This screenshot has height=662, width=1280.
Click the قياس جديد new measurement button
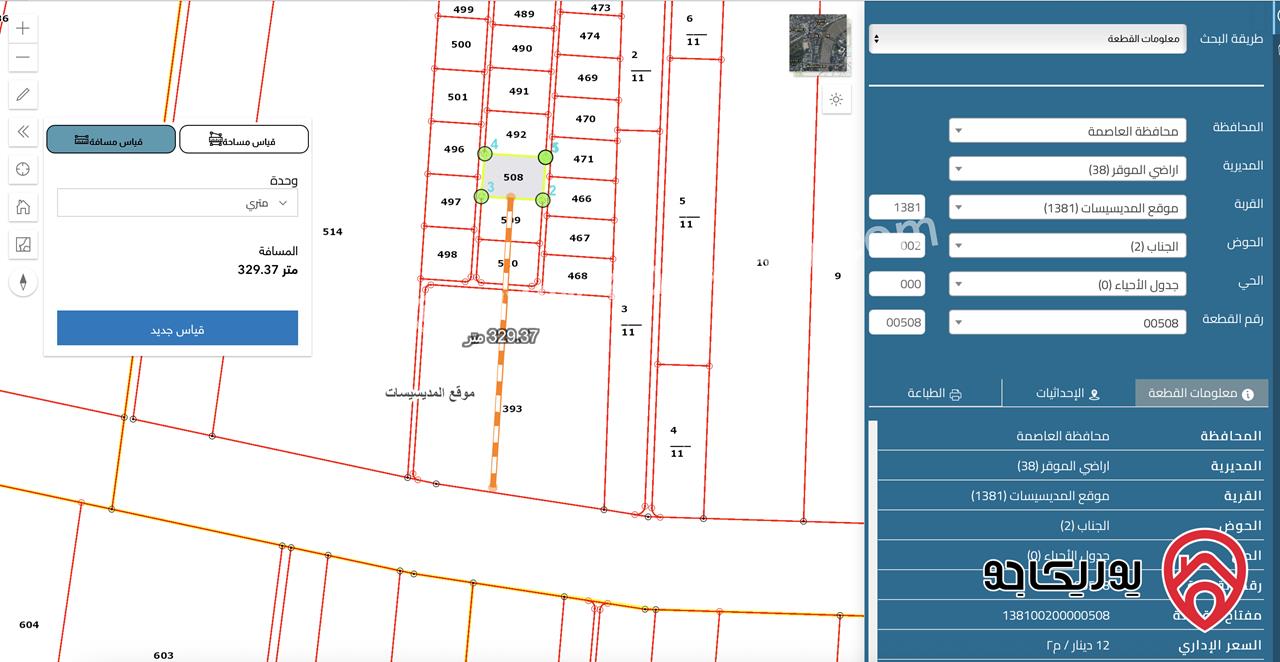pyautogui.click(x=177, y=329)
